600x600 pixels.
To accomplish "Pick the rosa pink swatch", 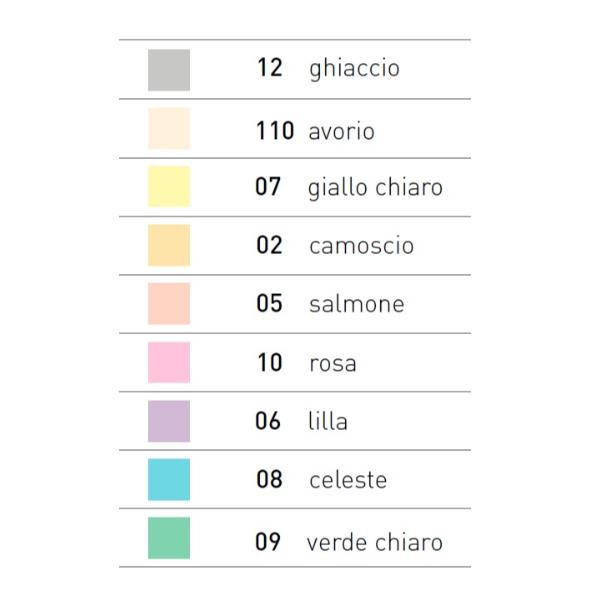I will tap(169, 362).
